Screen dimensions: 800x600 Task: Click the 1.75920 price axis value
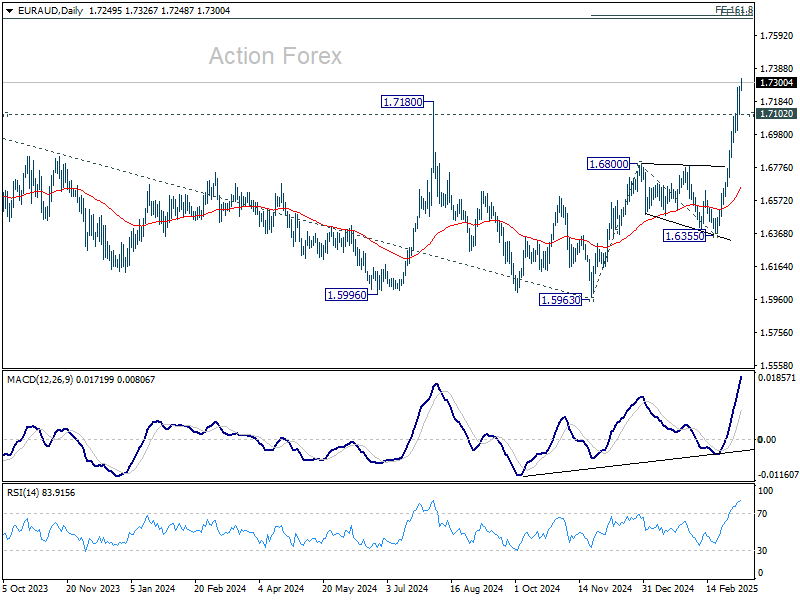pos(777,36)
